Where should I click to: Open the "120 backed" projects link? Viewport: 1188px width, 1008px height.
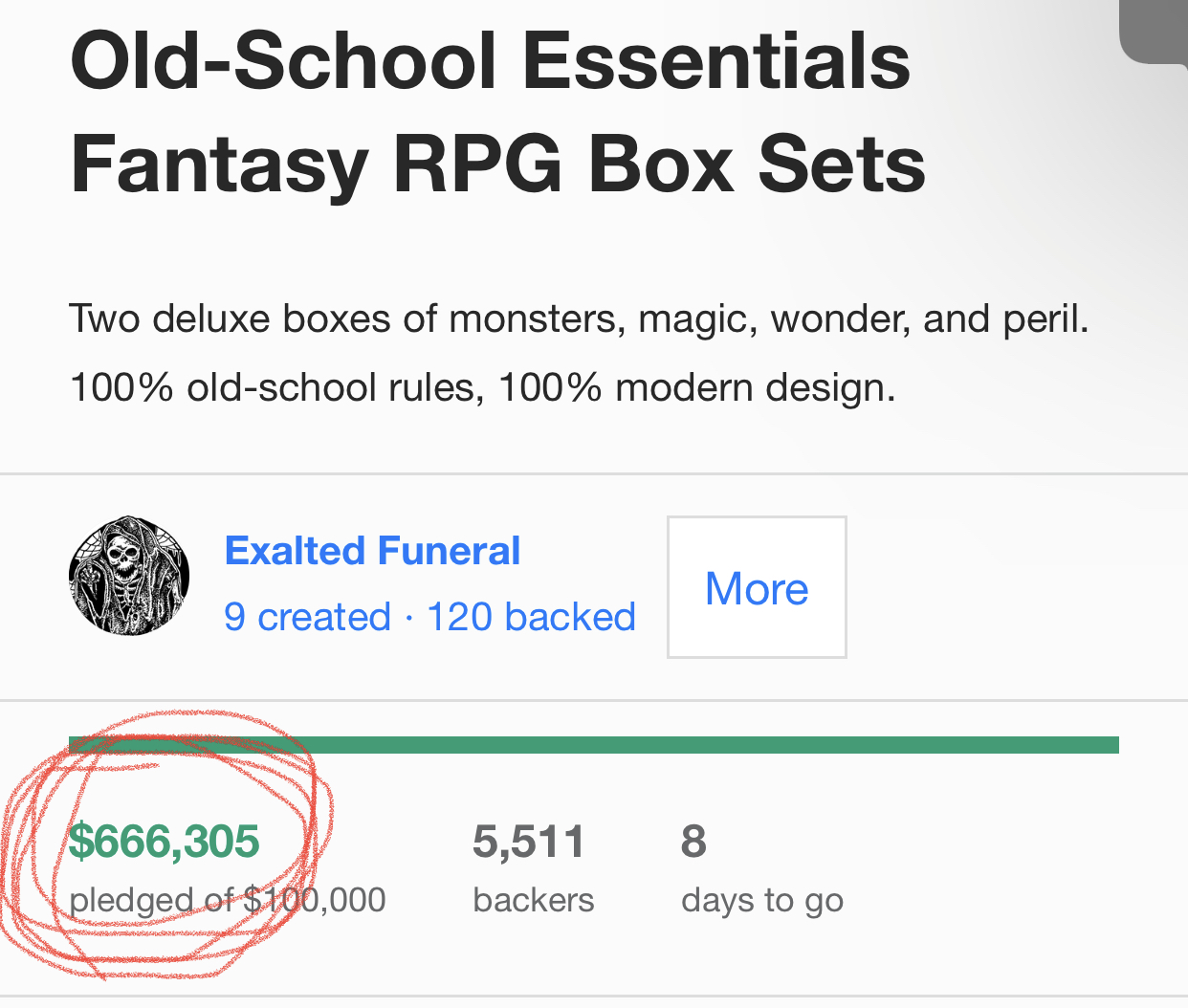coord(531,617)
